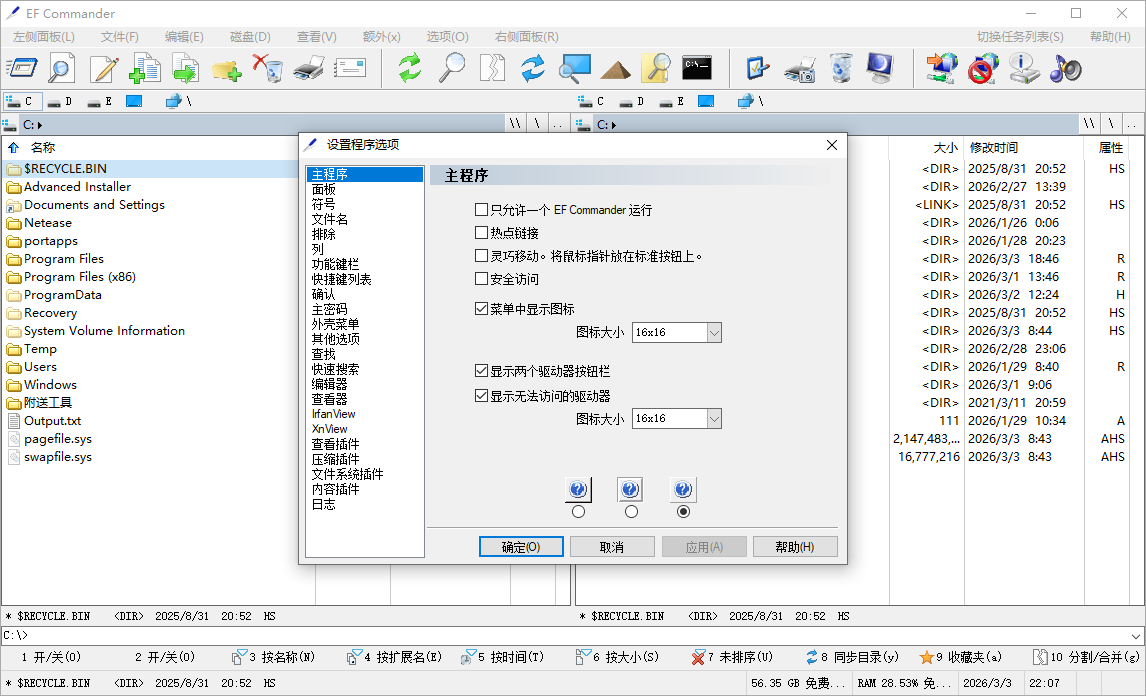Image resolution: width=1146 pixels, height=696 pixels.
Task: Open the 选项(O) menu
Action: point(446,36)
